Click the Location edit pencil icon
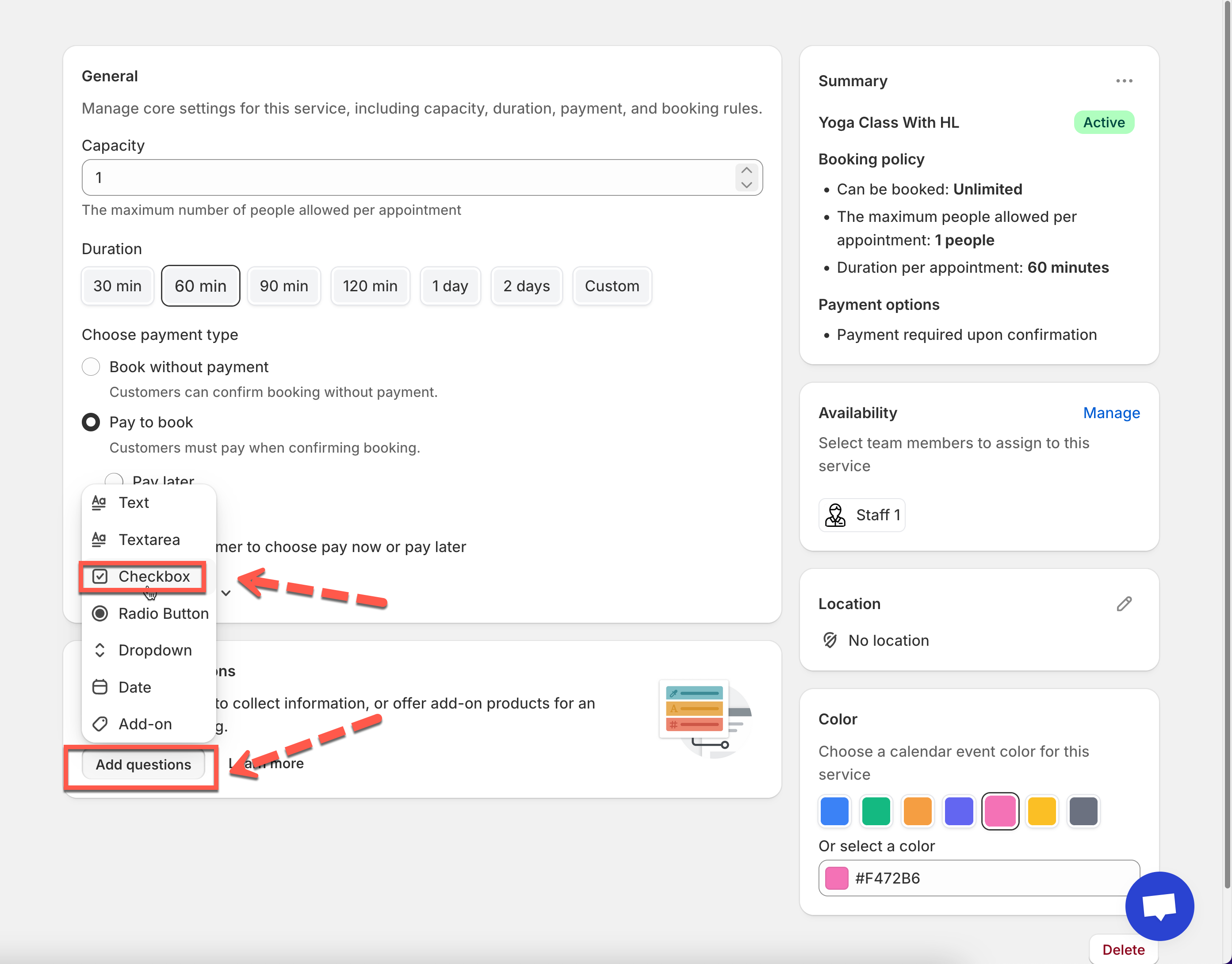 (1124, 604)
